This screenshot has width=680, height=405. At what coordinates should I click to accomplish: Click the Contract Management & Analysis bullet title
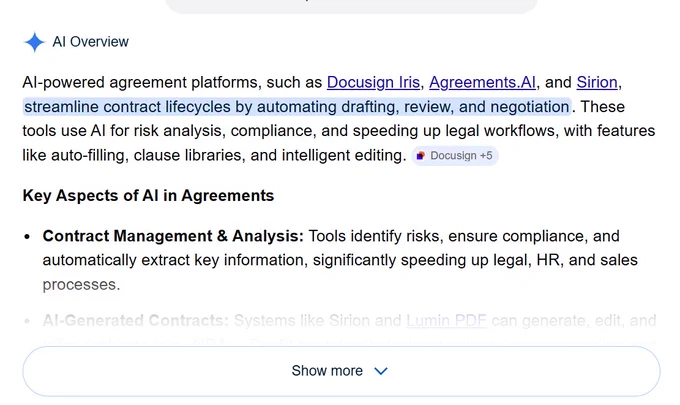click(173, 236)
